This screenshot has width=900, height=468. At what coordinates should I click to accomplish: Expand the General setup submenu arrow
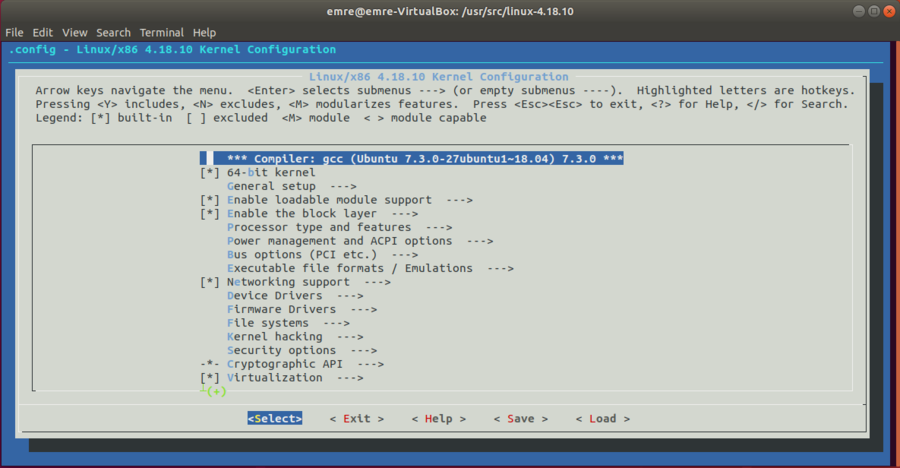(343, 187)
